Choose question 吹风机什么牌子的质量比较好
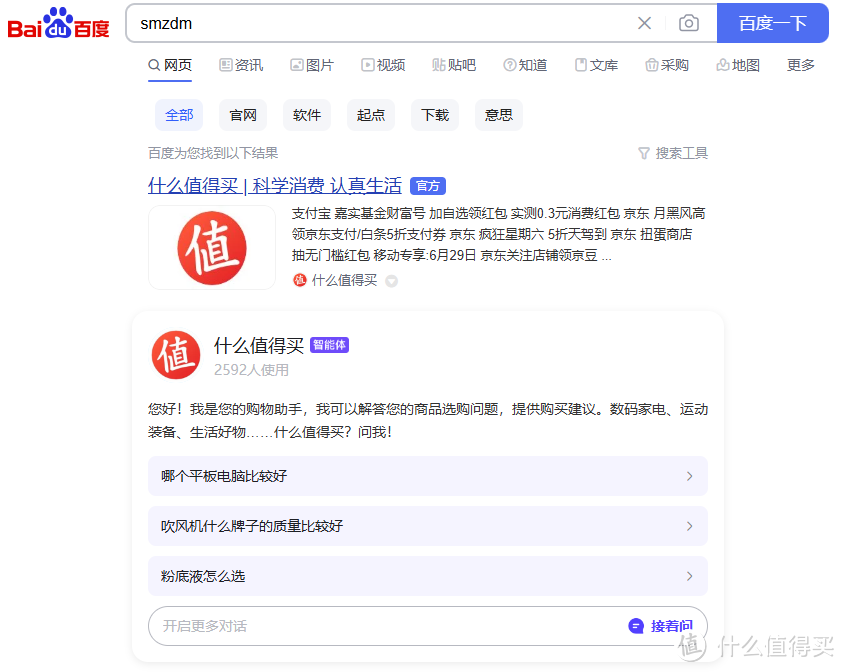 428,526
